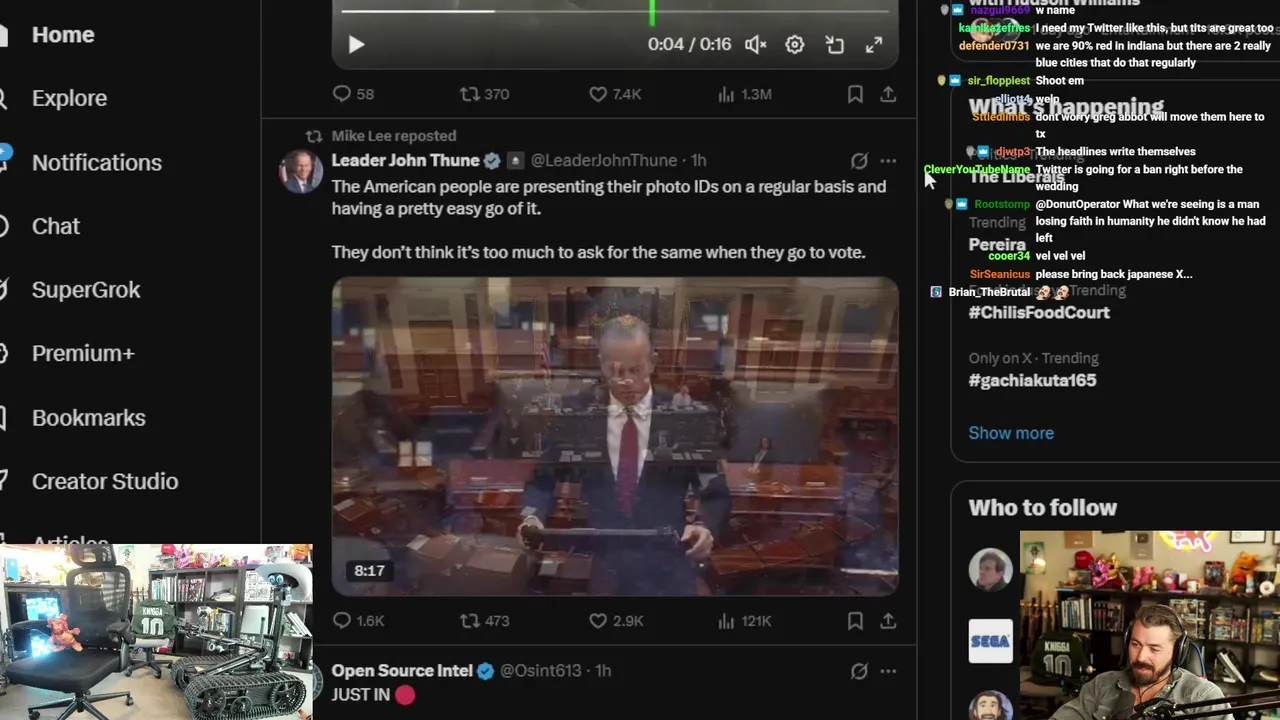This screenshot has width=1280, height=720.
Task: Like the post with 7.4K likes
Action: (615, 94)
